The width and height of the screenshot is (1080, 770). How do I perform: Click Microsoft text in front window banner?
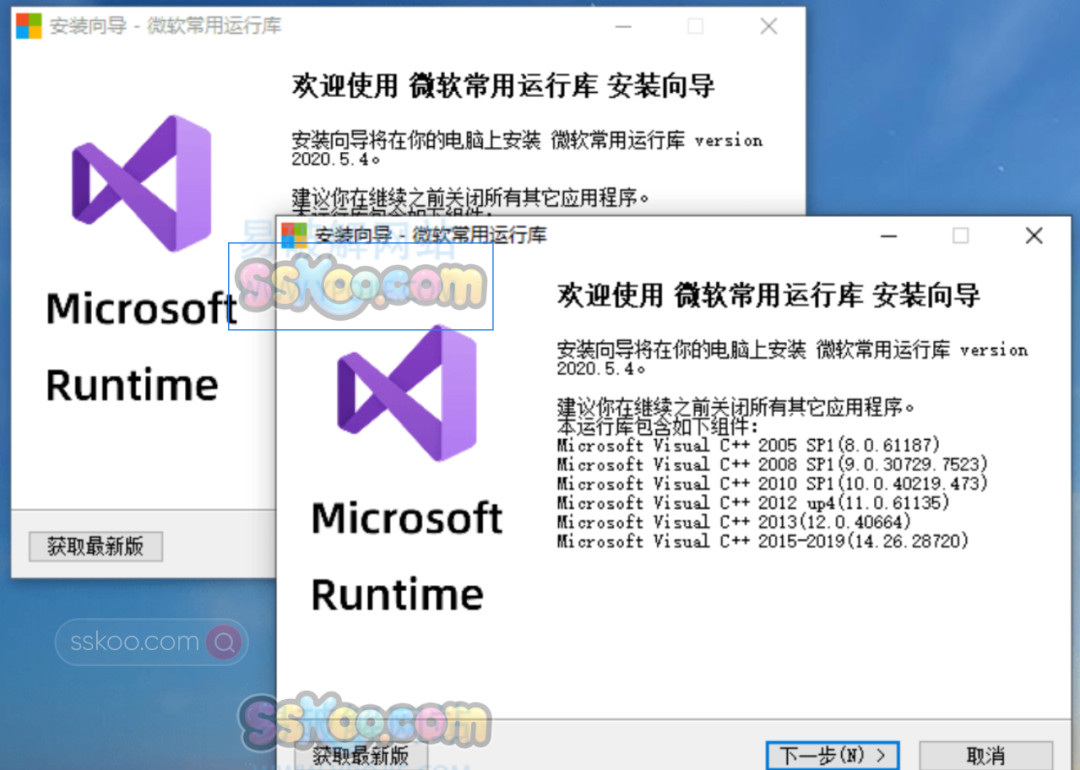[406, 518]
